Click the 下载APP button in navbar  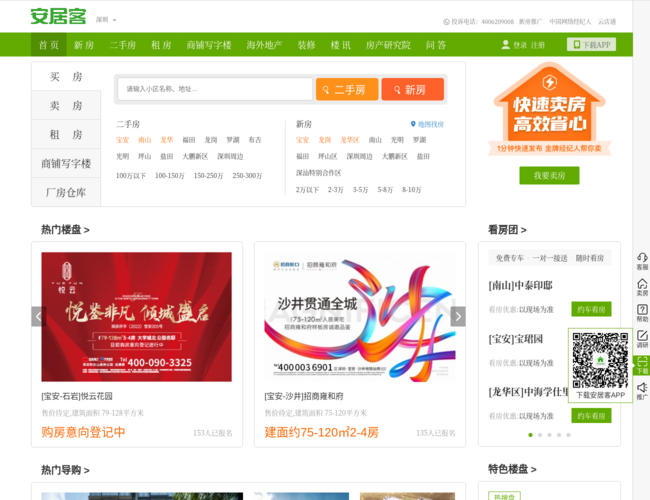[591, 45]
